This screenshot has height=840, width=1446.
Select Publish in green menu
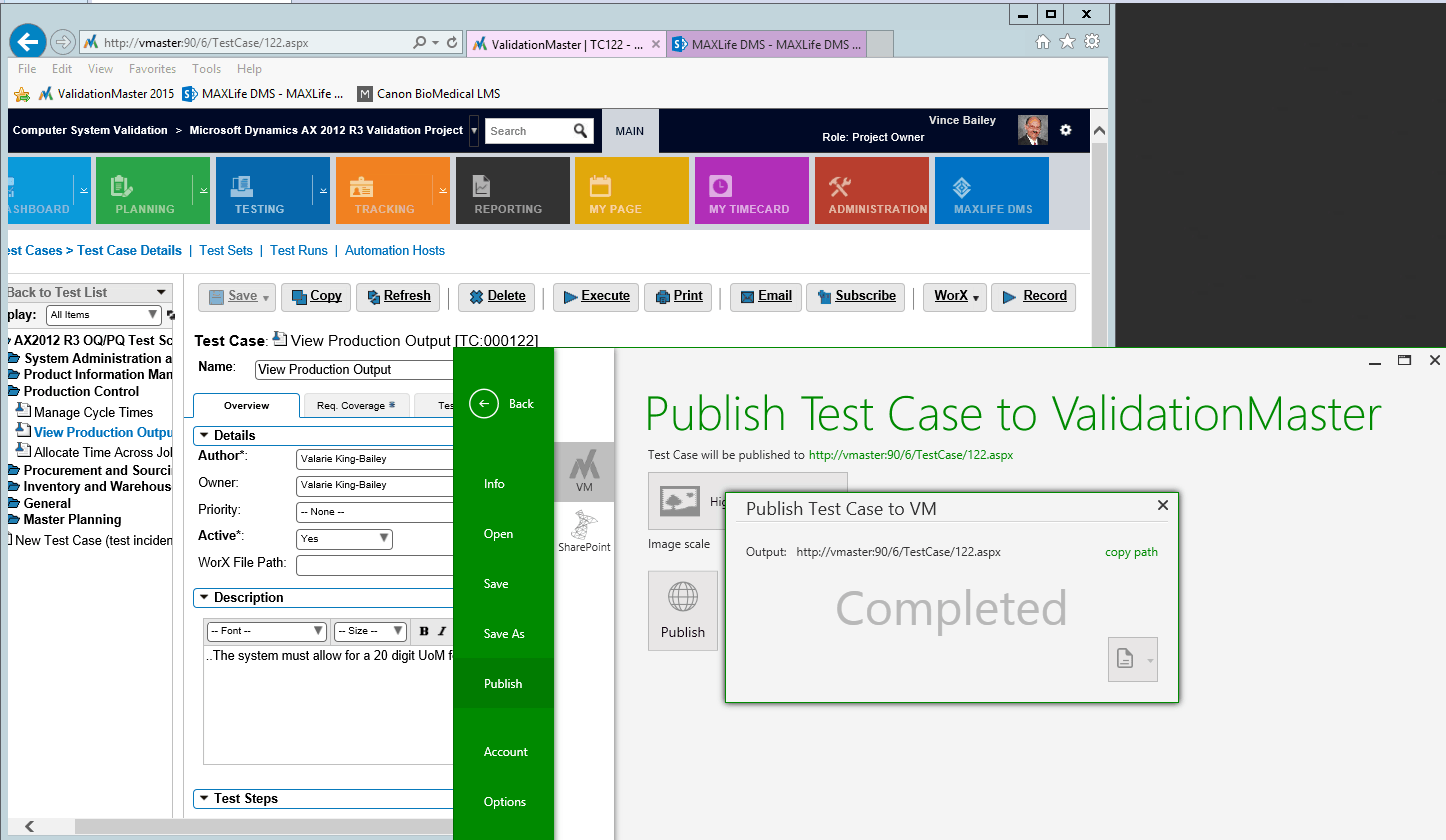(503, 684)
